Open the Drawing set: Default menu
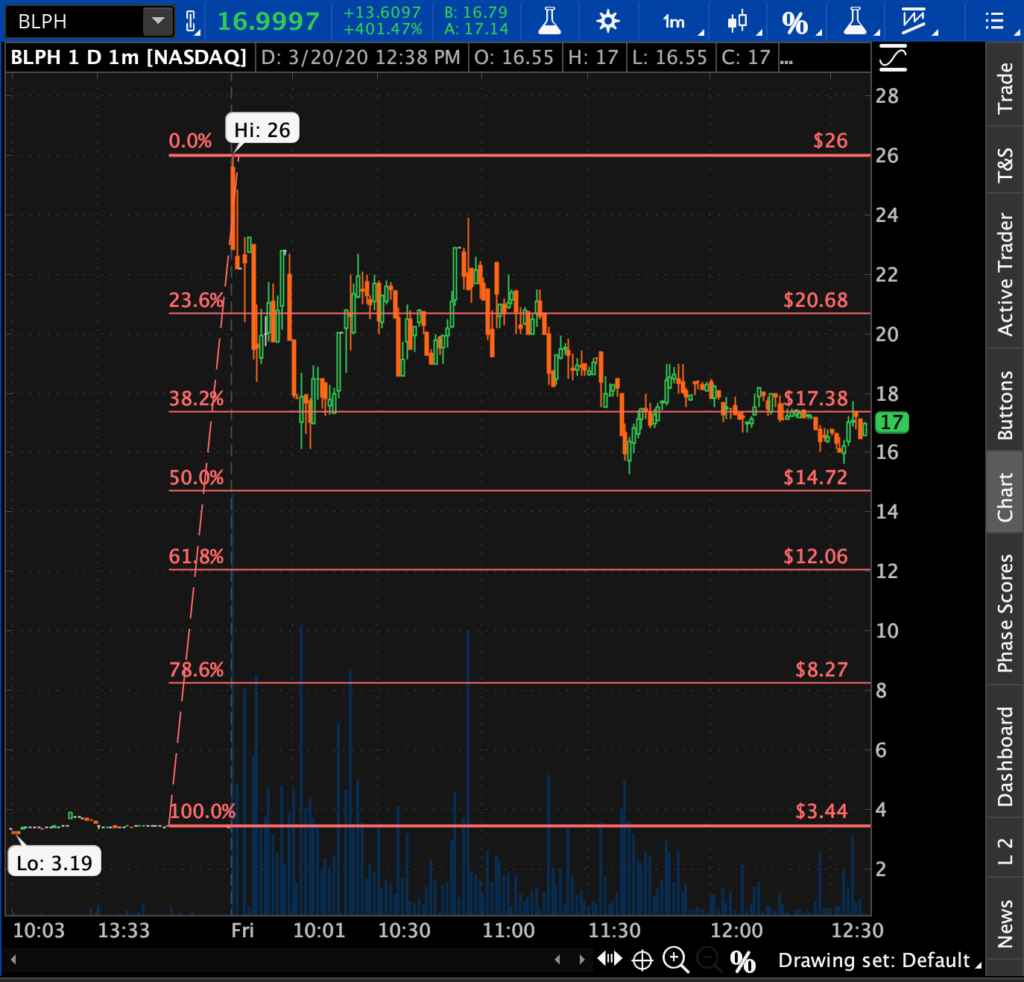This screenshot has height=982, width=1024. [880, 960]
